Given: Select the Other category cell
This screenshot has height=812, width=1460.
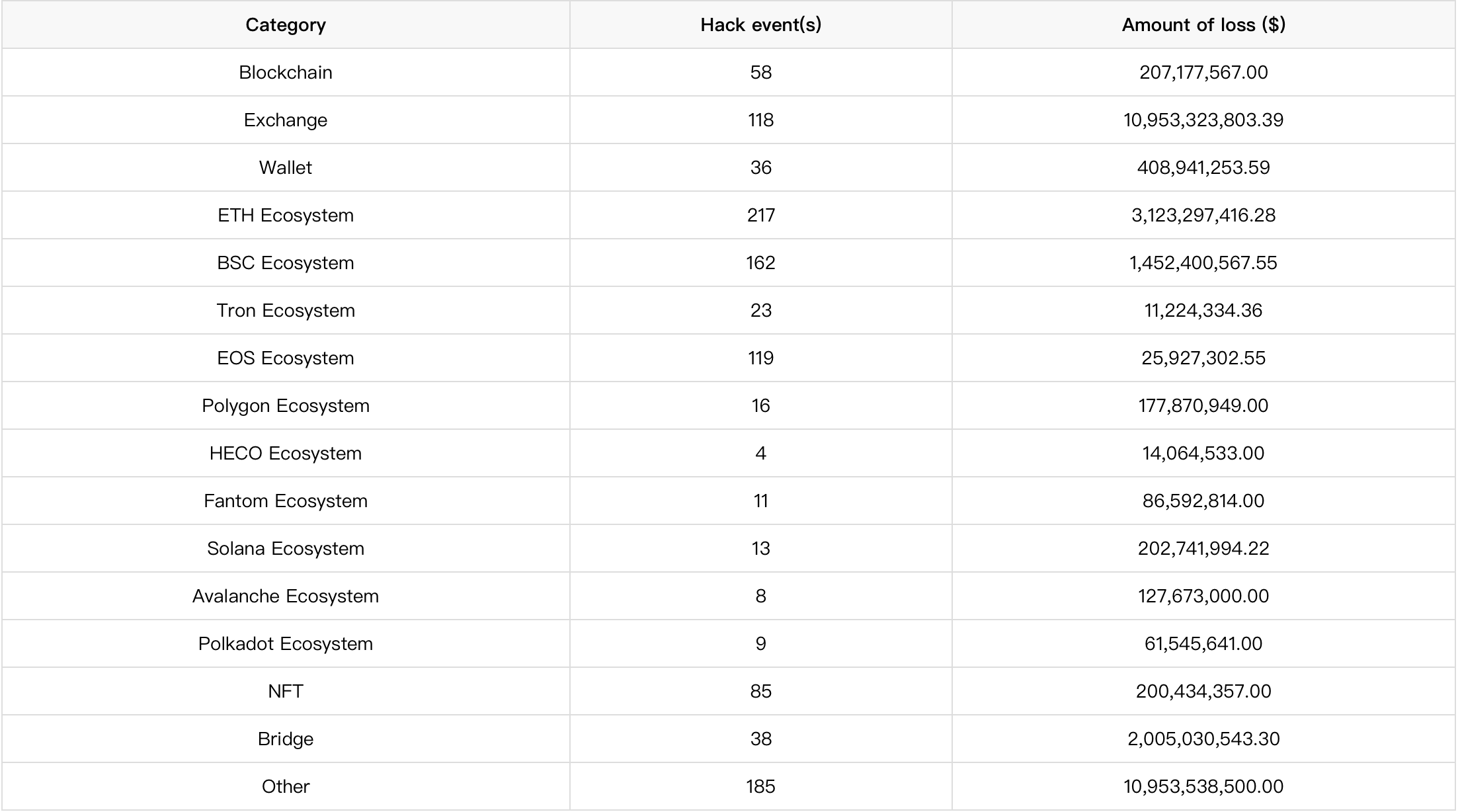Looking at the screenshot, I should (286, 786).
